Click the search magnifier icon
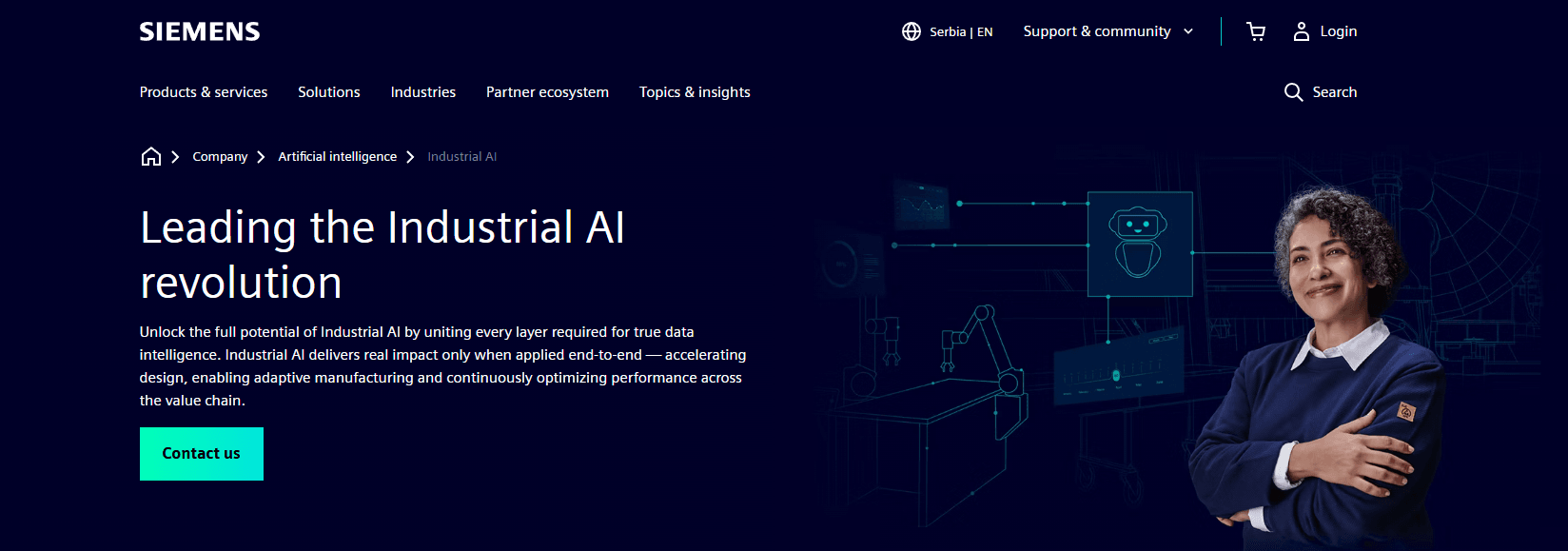 coord(1293,92)
